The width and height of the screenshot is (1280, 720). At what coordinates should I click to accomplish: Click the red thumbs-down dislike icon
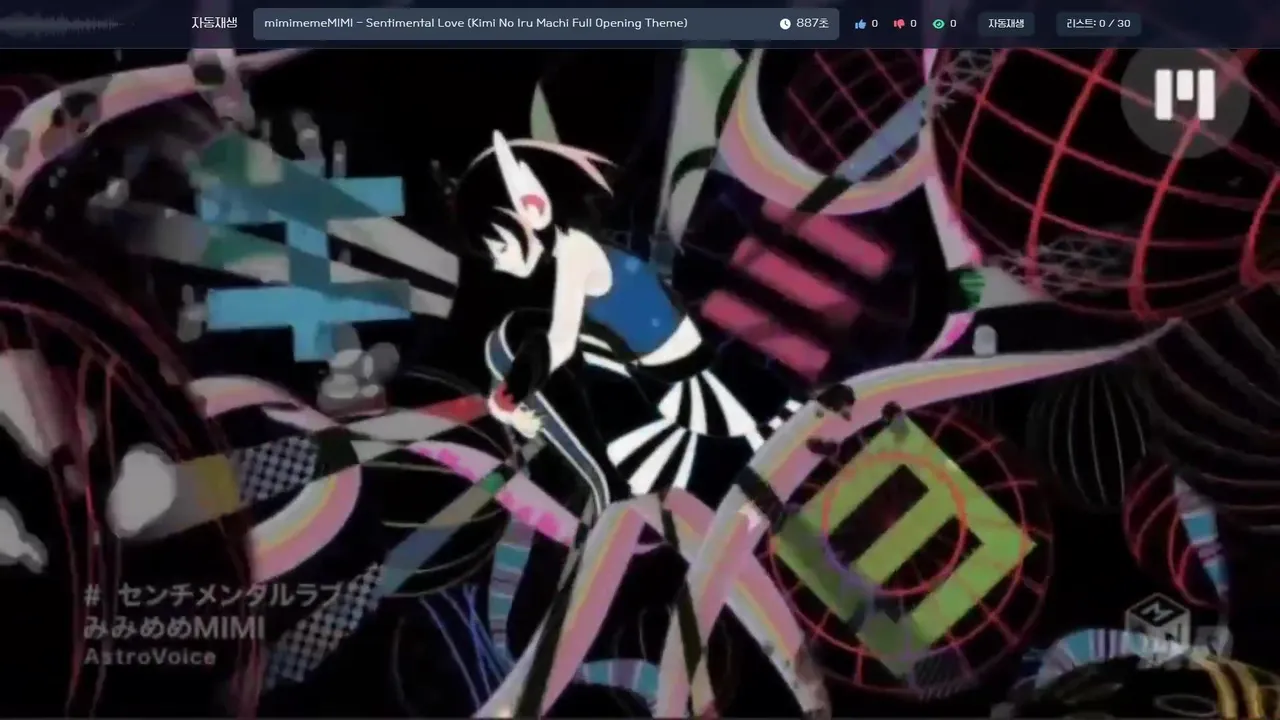[x=899, y=24]
